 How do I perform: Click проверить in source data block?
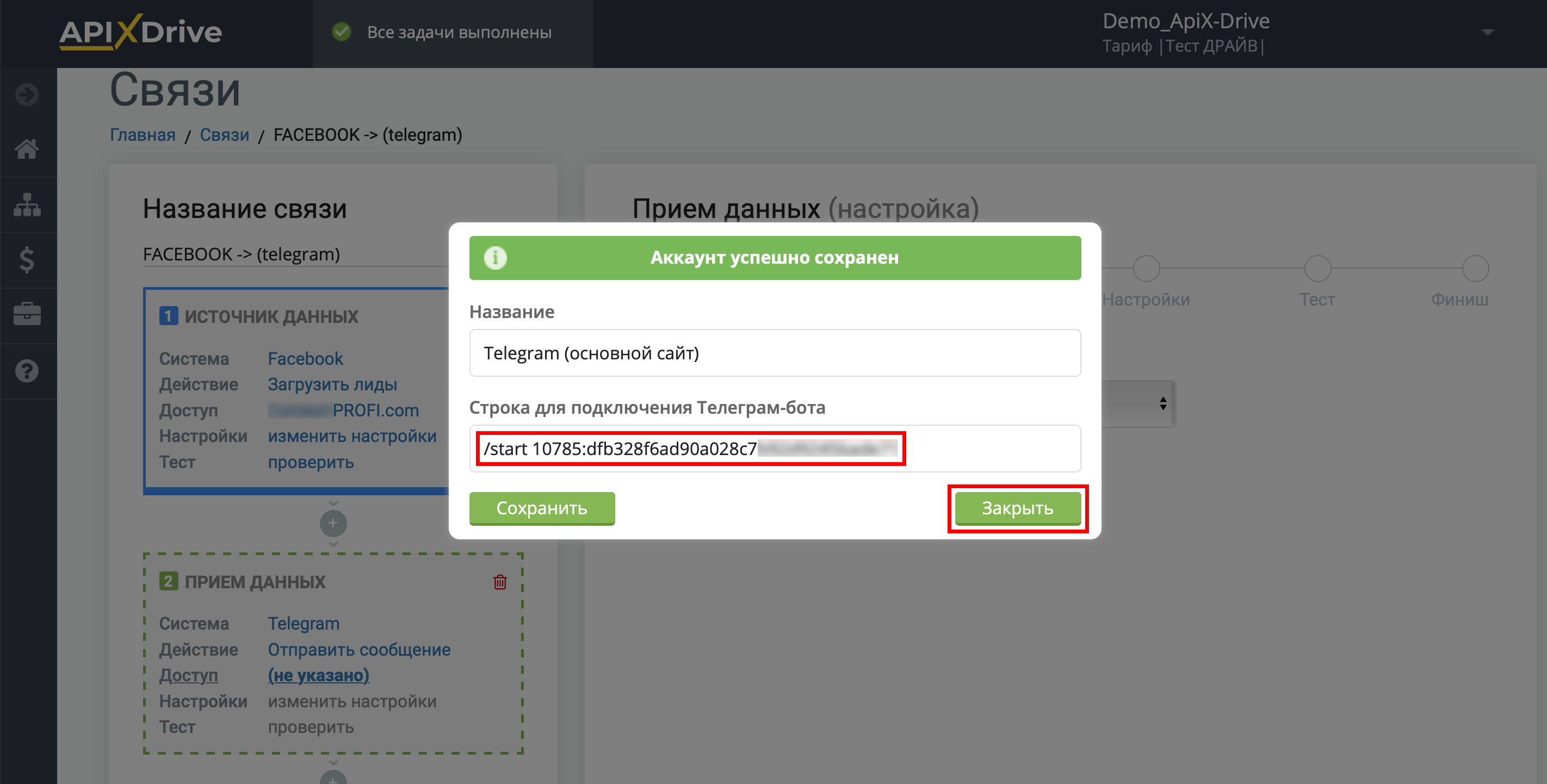click(311, 462)
